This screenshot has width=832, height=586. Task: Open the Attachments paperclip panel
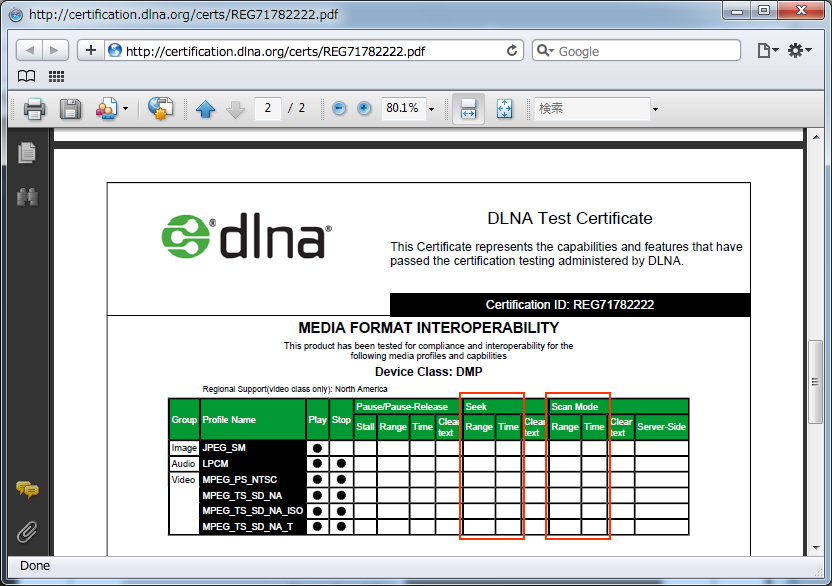pos(27,532)
